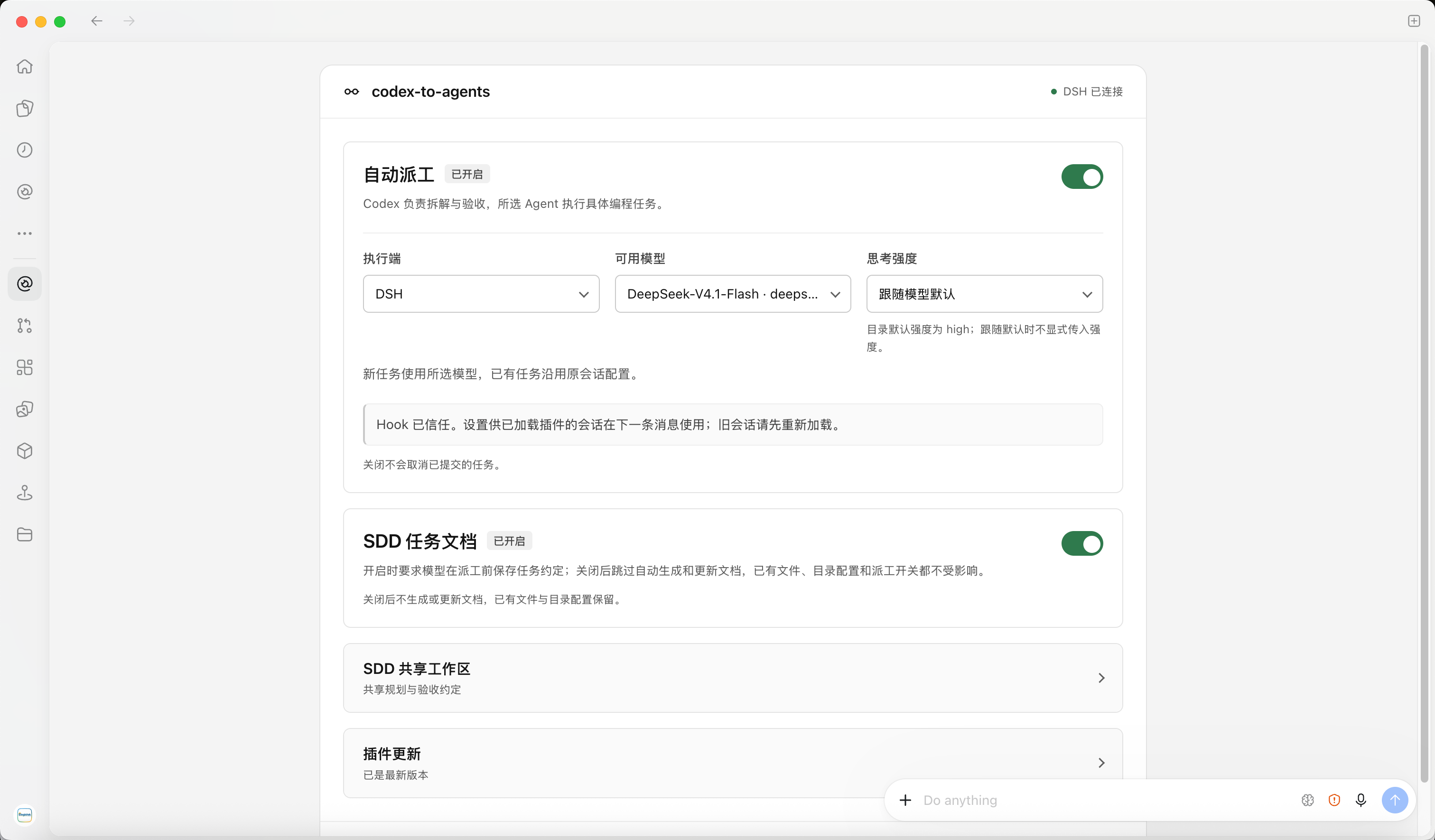Open the clock history icon in the sidebar

point(25,150)
